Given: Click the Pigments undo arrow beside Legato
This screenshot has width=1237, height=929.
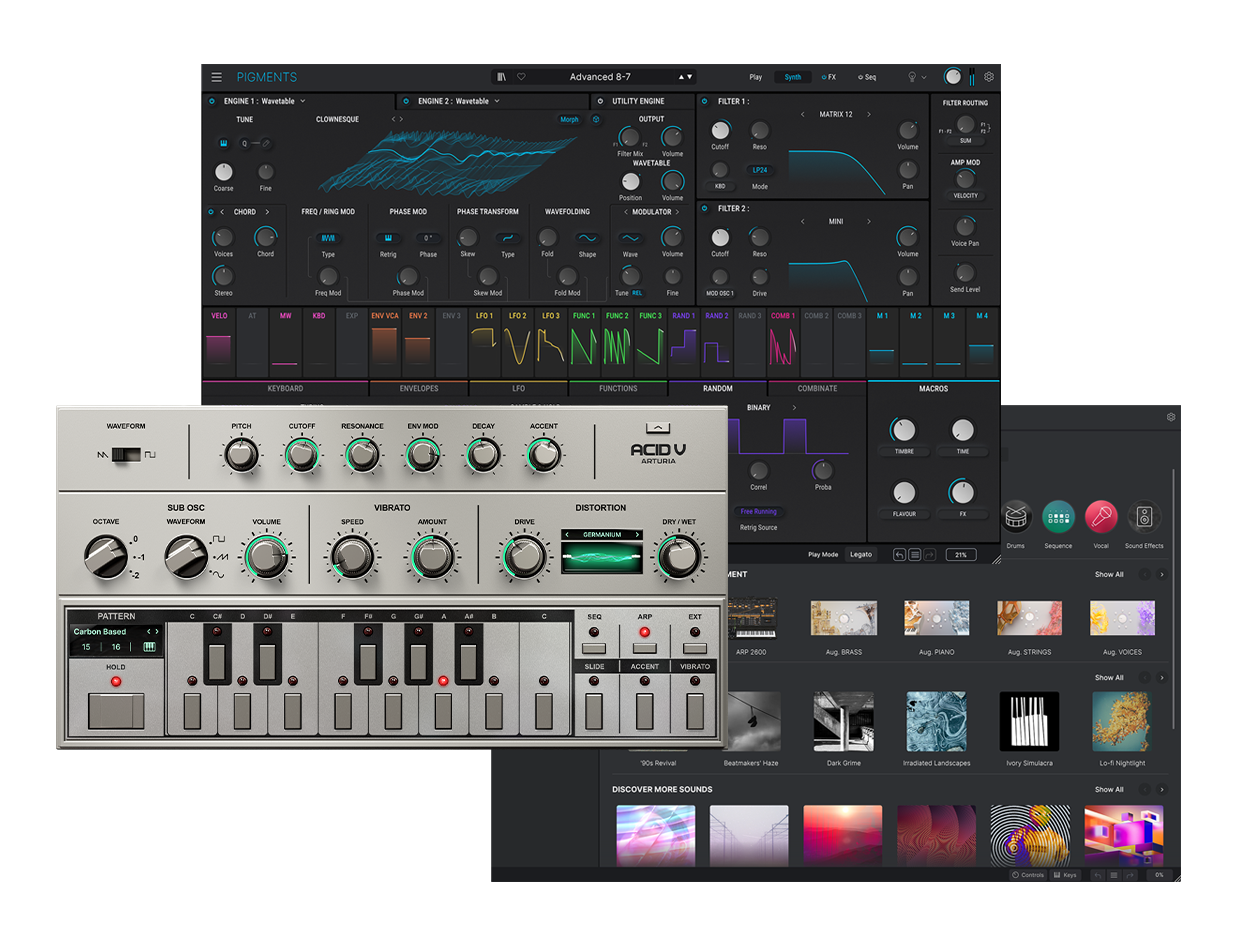Looking at the screenshot, I should (x=900, y=554).
